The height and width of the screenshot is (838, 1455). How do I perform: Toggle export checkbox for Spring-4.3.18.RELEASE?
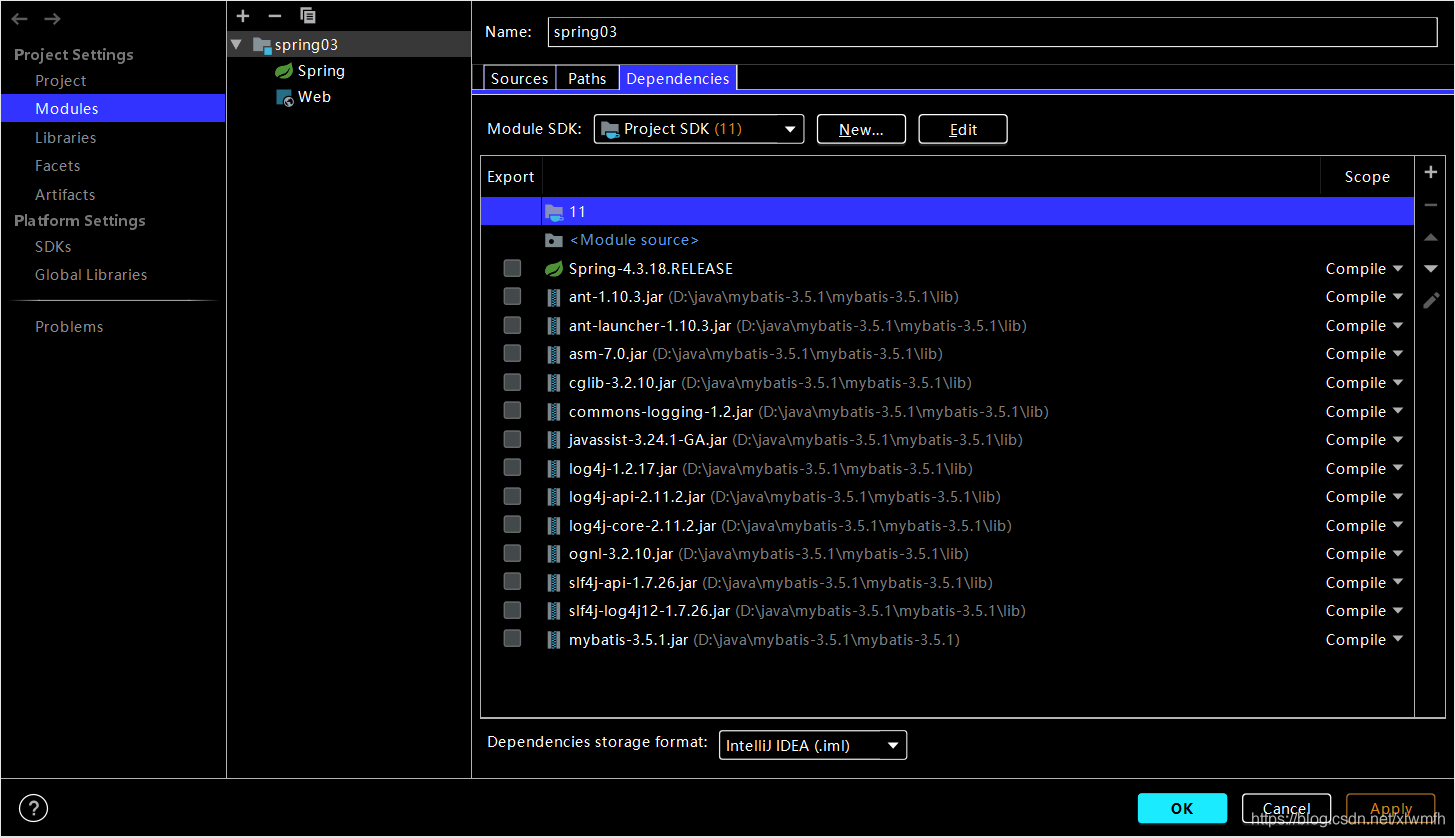tap(512, 268)
